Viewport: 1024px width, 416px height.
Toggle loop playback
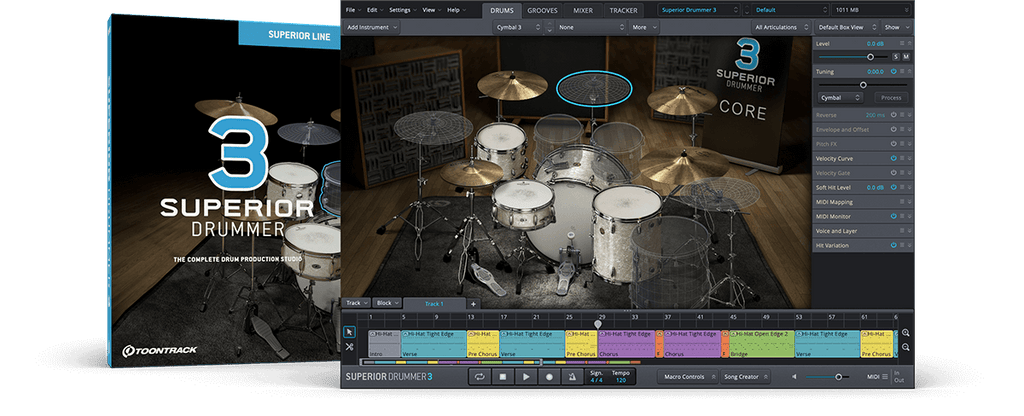[x=479, y=377]
